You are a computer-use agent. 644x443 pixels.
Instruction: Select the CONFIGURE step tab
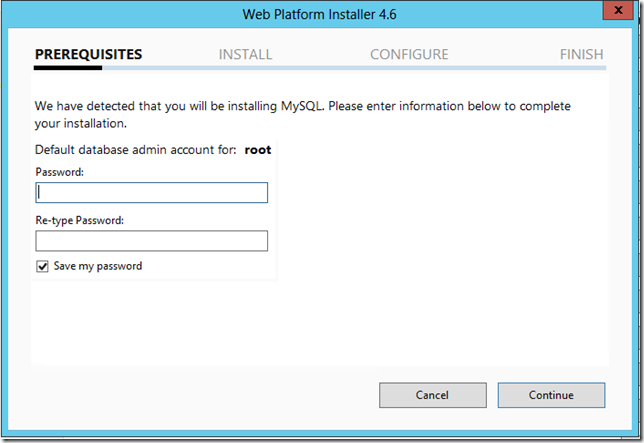click(409, 54)
